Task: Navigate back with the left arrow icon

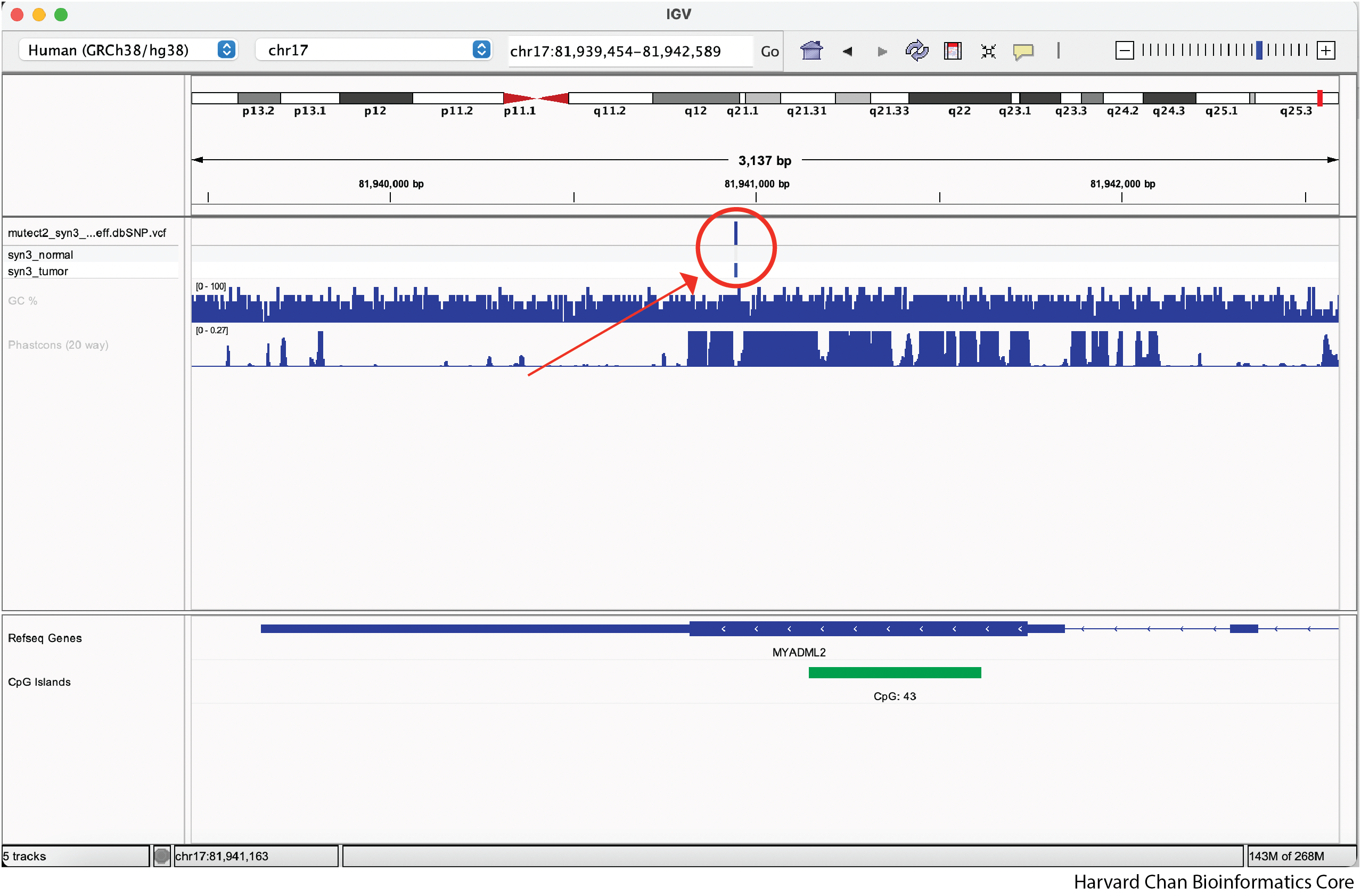Action: click(x=848, y=52)
